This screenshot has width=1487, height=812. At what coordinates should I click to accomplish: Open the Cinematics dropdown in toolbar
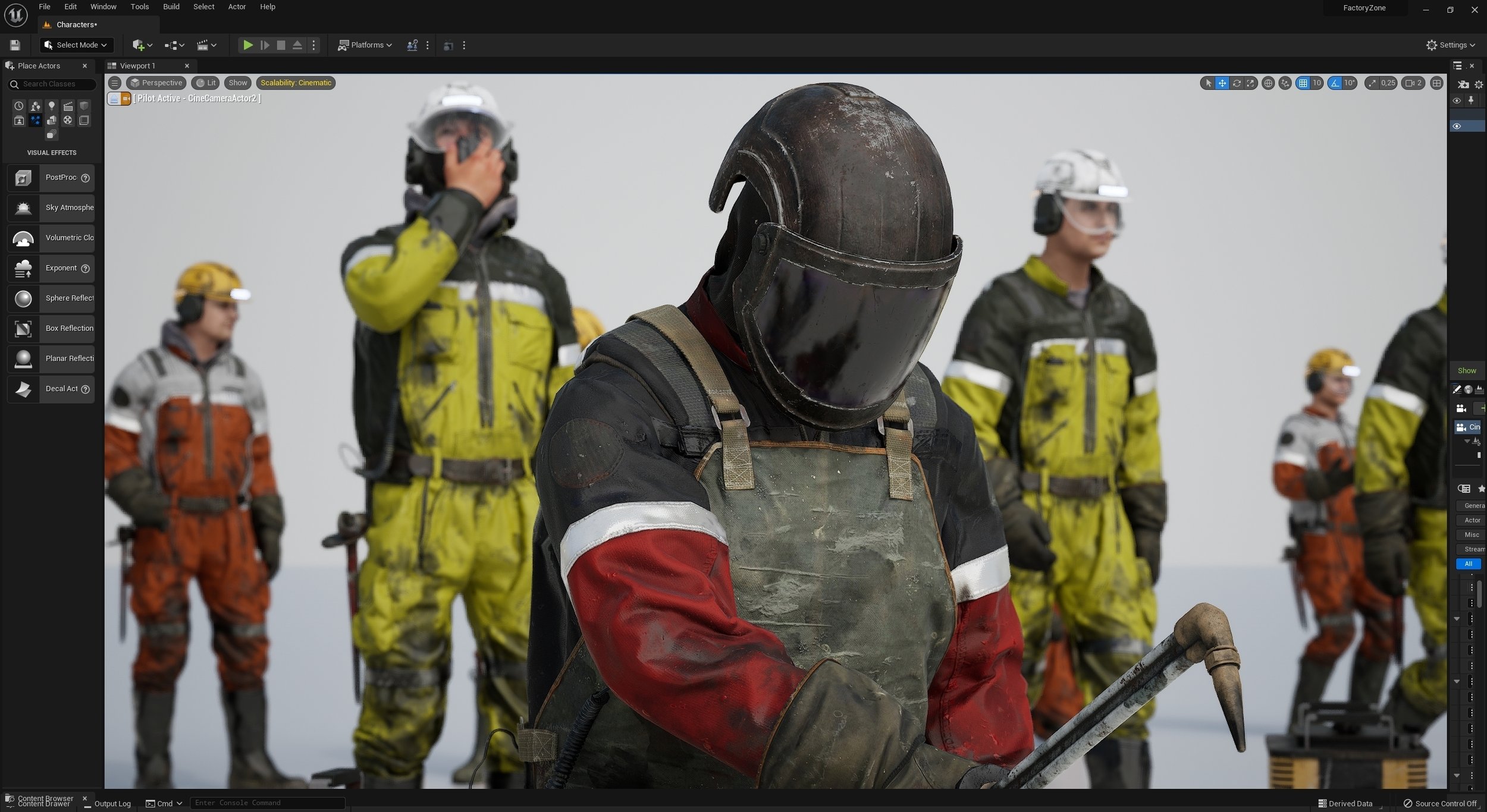click(x=206, y=45)
